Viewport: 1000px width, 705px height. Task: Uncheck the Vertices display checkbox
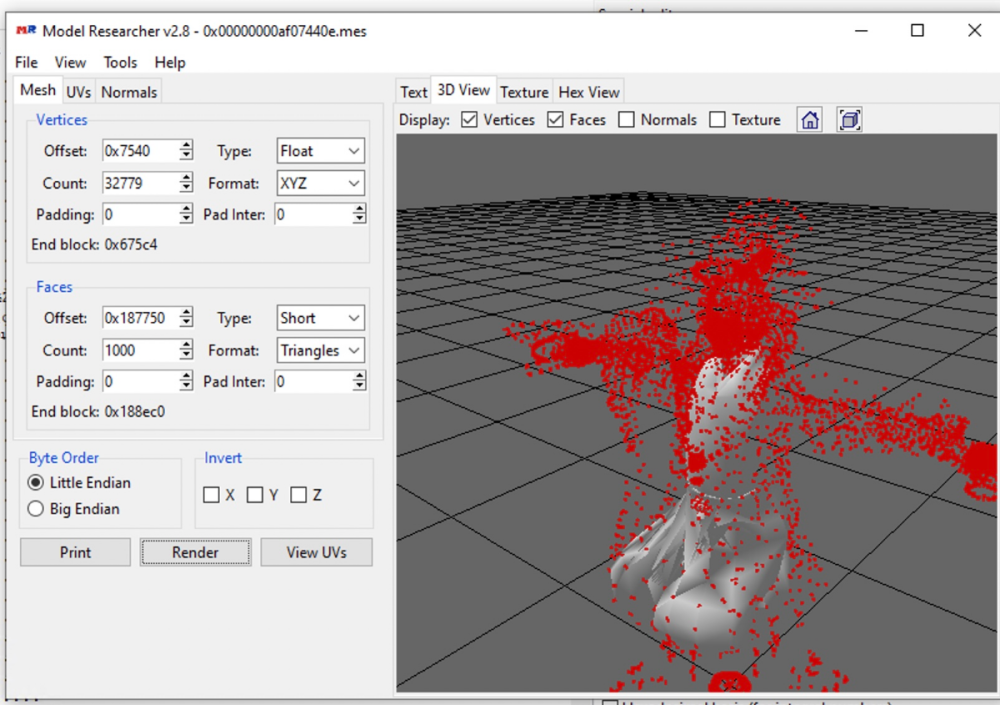coord(470,119)
